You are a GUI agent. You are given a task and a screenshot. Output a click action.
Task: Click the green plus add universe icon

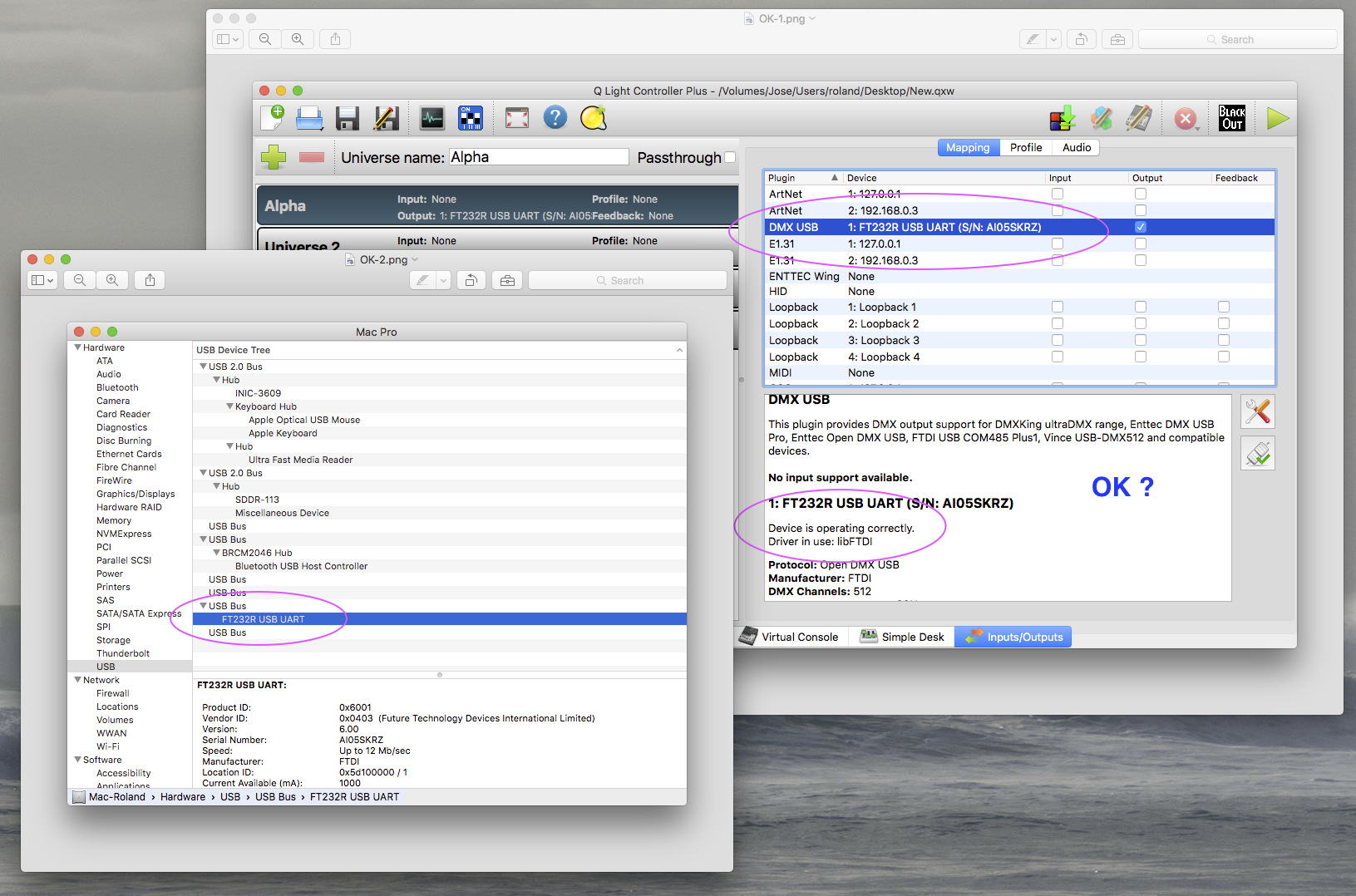point(274,157)
